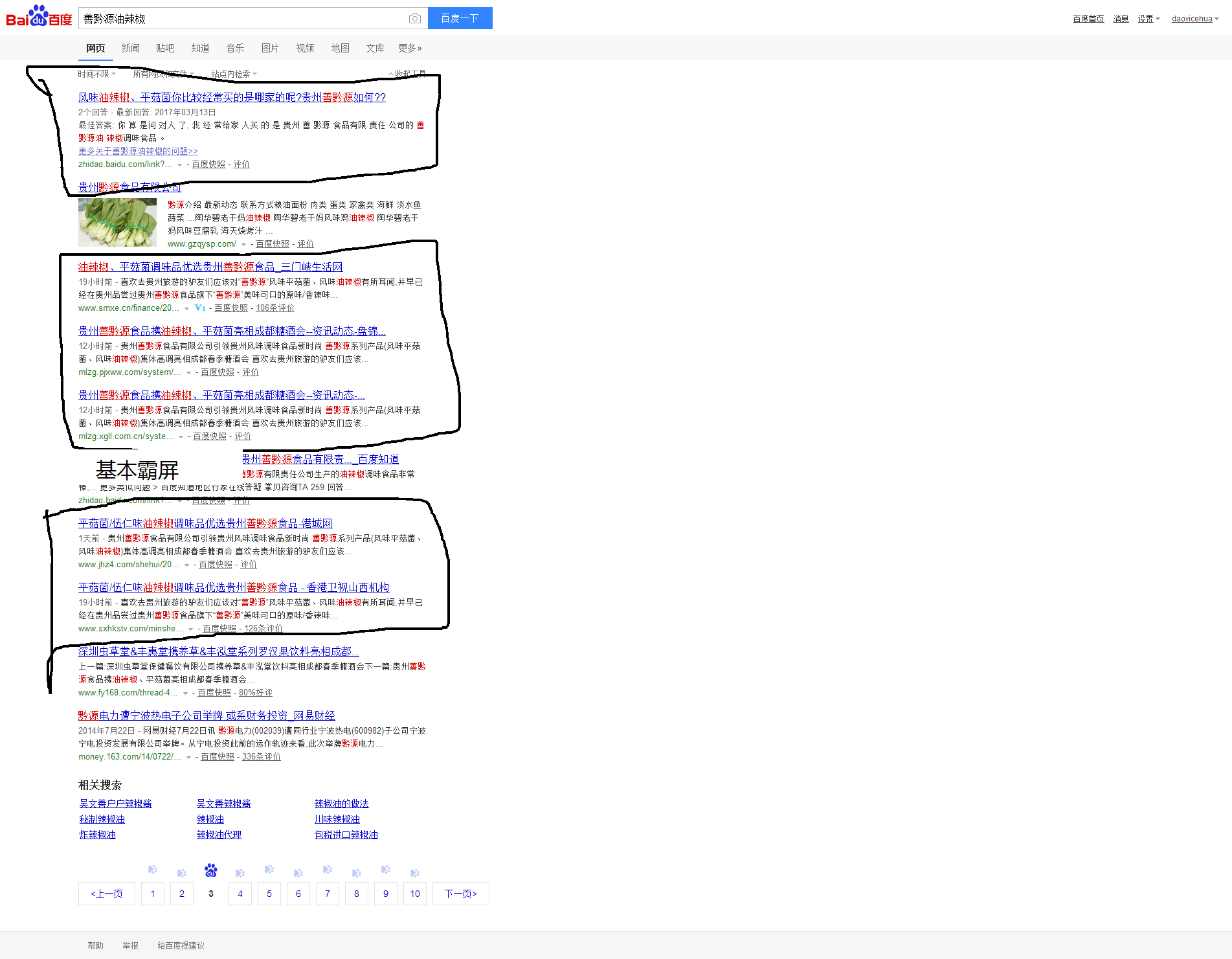The width and height of the screenshot is (1232, 959).
Task: Switch to the 新闻 tab
Action: click(x=130, y=48)
